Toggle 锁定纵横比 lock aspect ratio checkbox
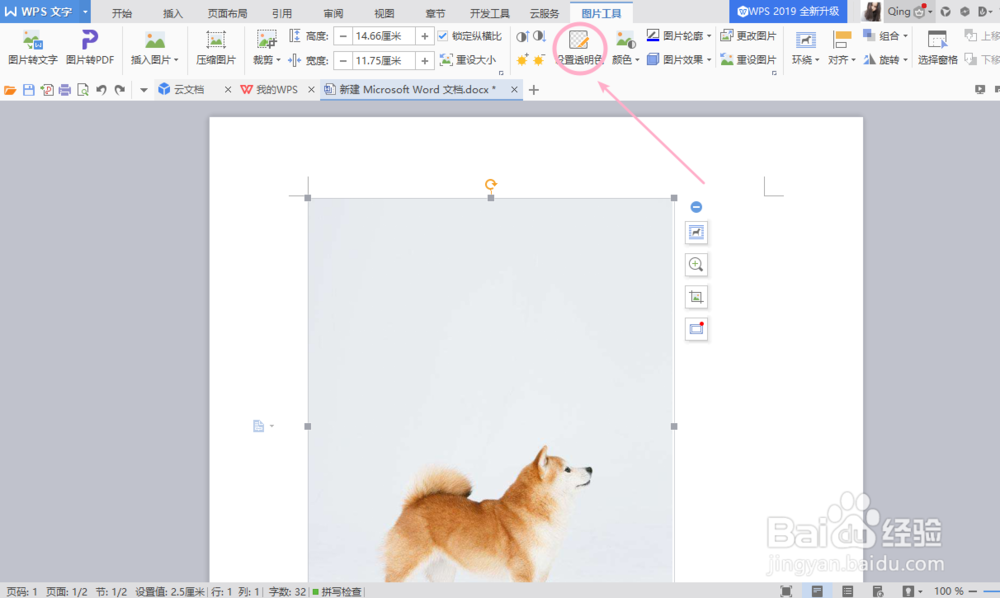 coord(443,36)
